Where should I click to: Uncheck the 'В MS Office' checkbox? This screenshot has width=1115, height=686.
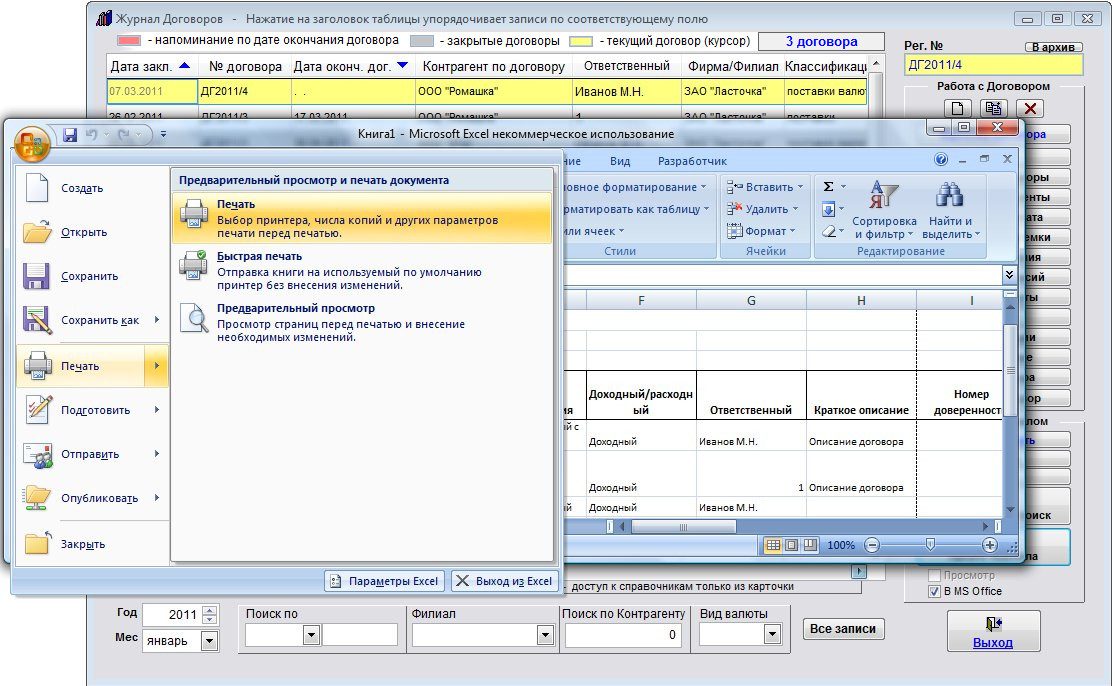(x=934, y=591)
